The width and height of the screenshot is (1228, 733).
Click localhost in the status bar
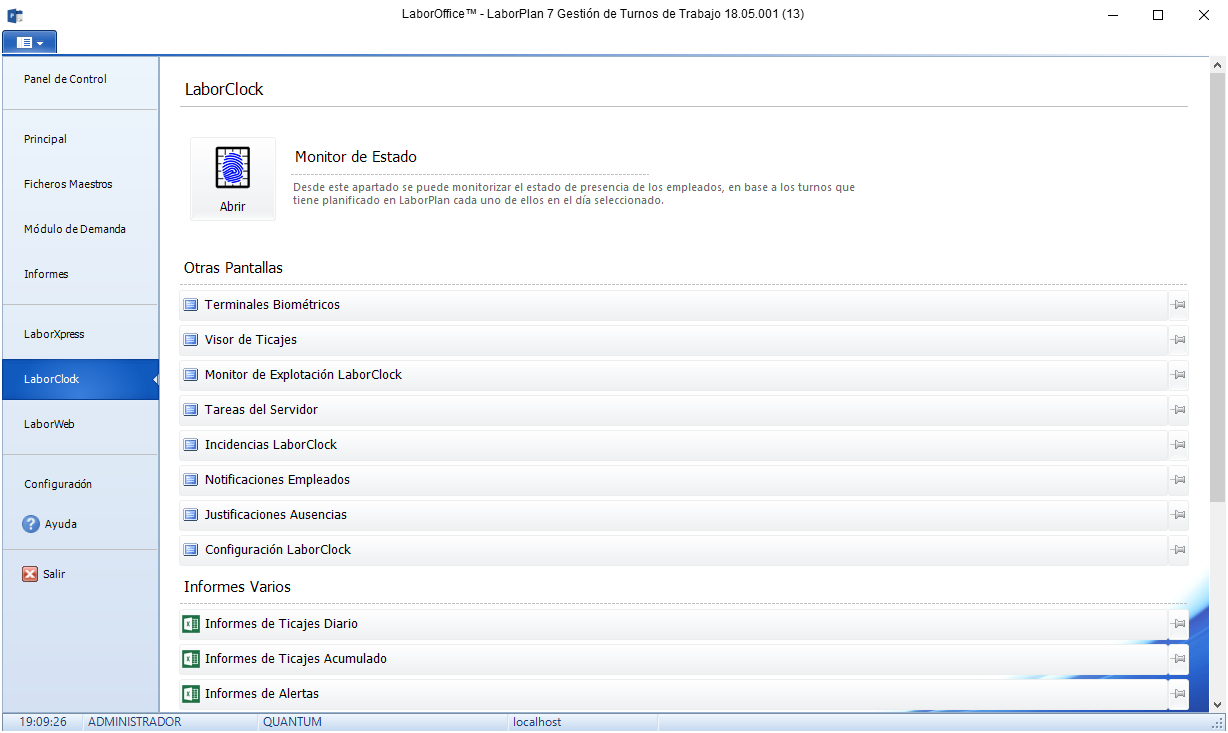click(x=537, y=722)
